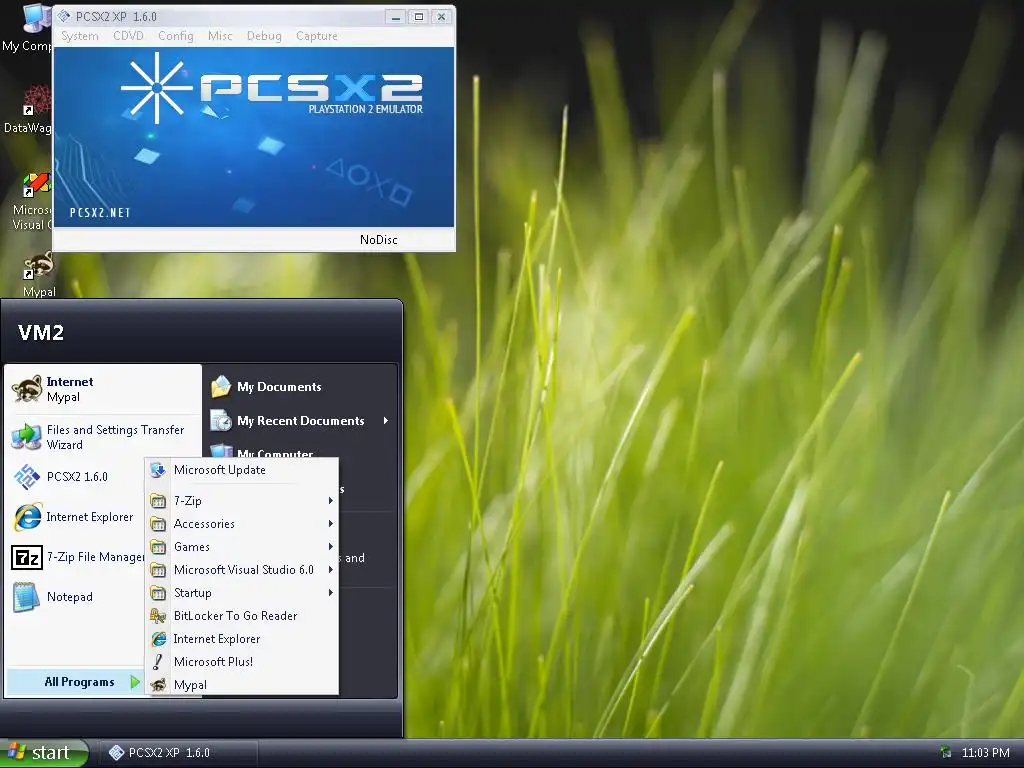Minimize the PCSX2 window
Screen dimensions: 1024x768
pos(396,17)
